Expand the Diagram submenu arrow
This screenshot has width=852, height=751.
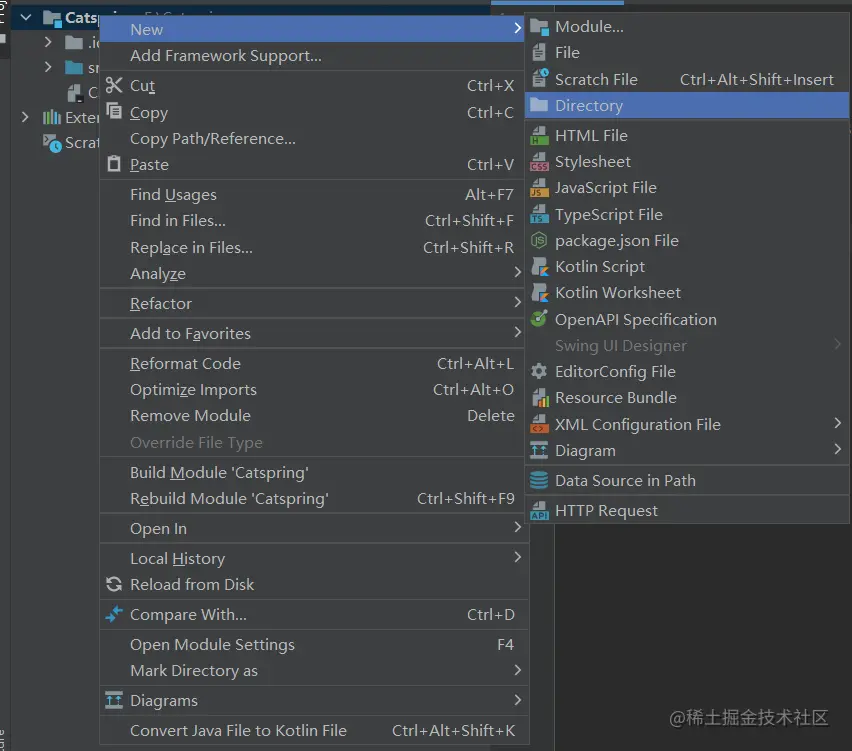click(x=837, y=449)
